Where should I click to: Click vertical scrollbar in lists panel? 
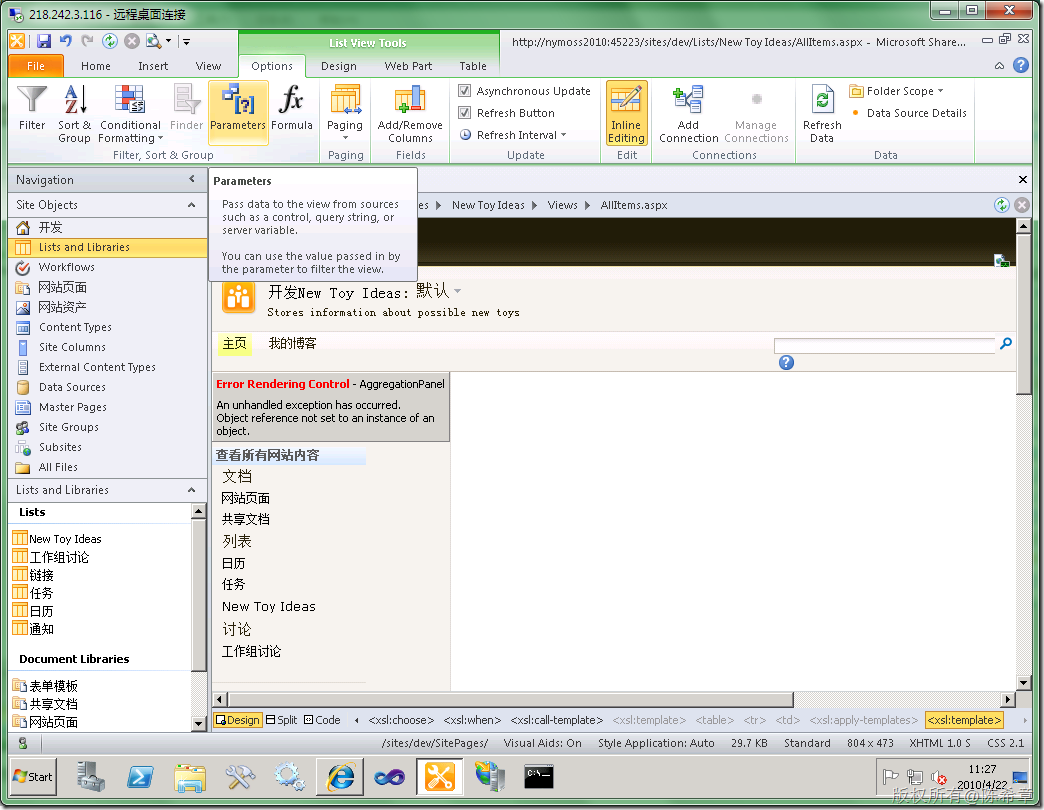pos(198,594)
